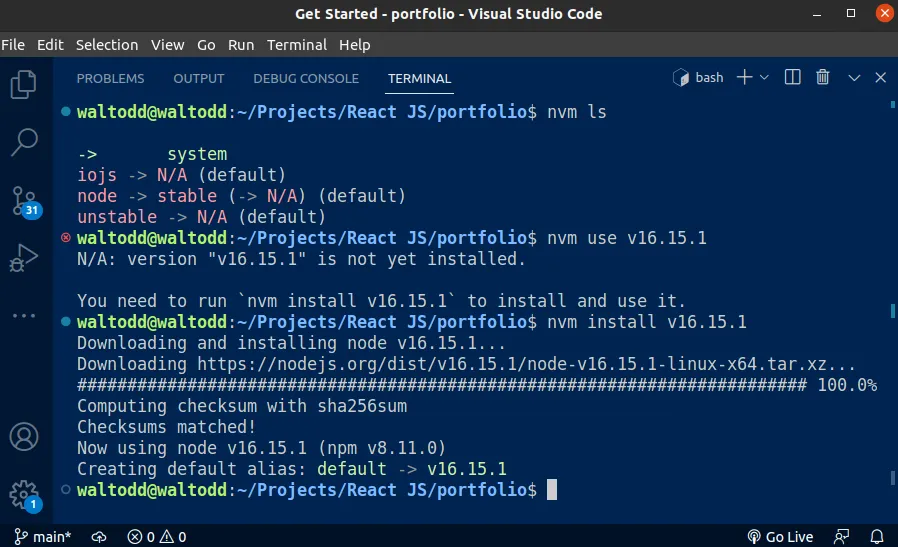Switch to the PROBLEMS tab
The image size is (898, 547).
[x=110, y=78]
